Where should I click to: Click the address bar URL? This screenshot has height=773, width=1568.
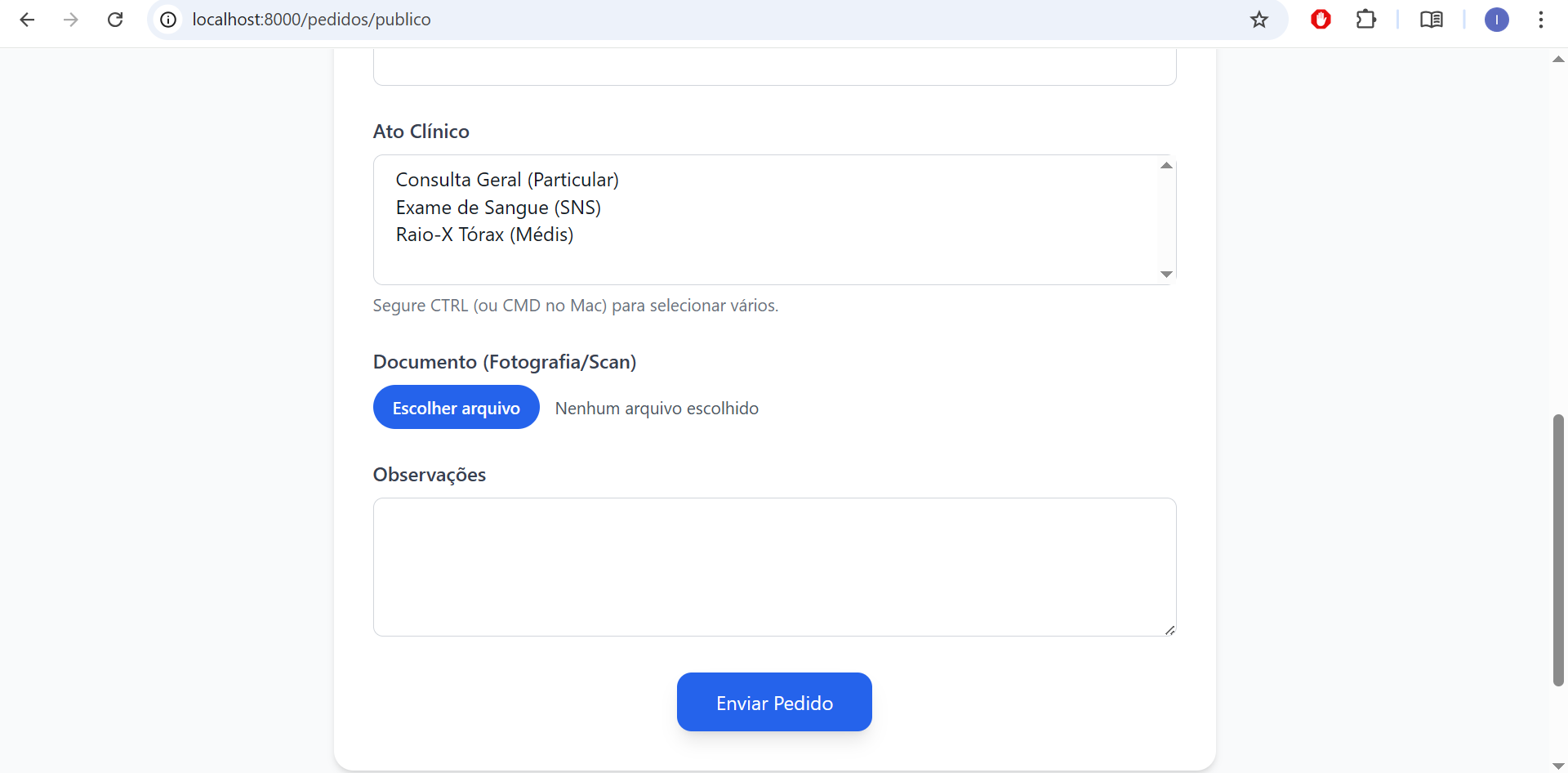click(x=311, y=20)
